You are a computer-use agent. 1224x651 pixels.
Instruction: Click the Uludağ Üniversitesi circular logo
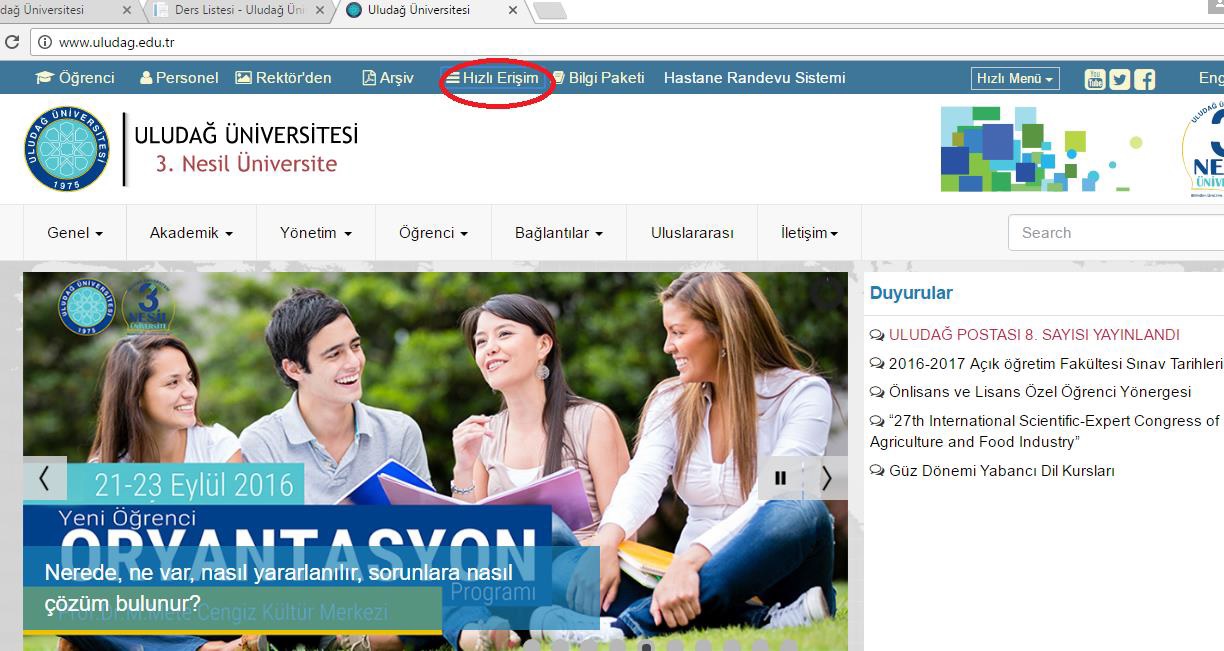click(67, 149)
